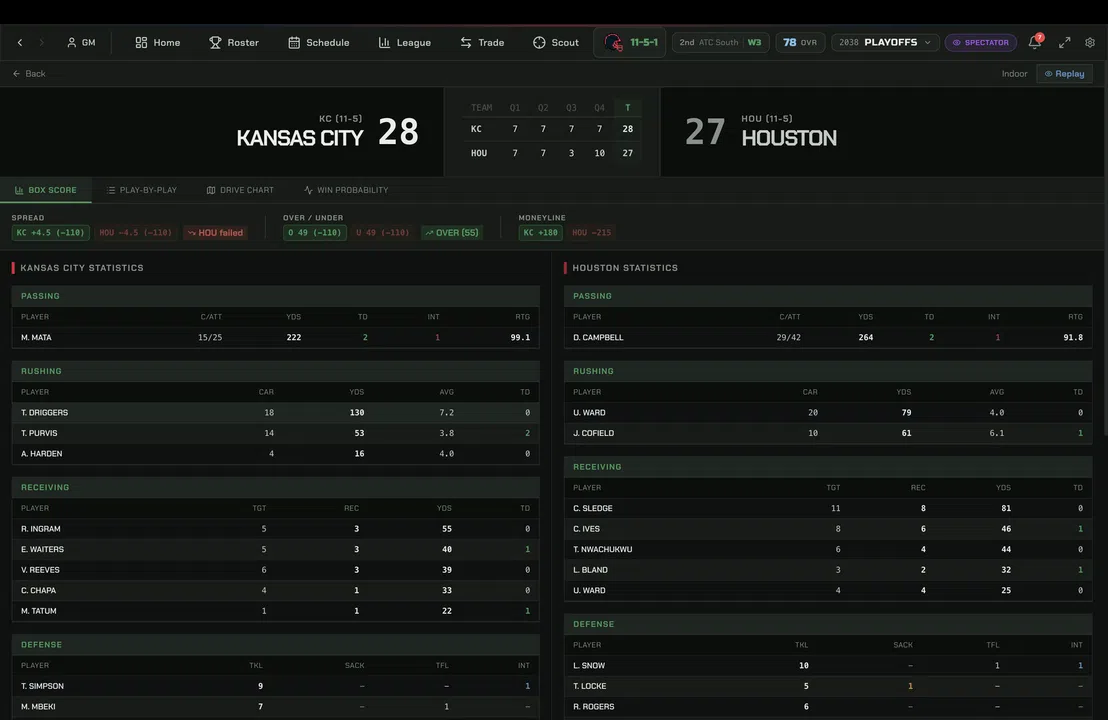Select rusher A. Harden
The image size is (1108, 720).
tap(276, 453)
